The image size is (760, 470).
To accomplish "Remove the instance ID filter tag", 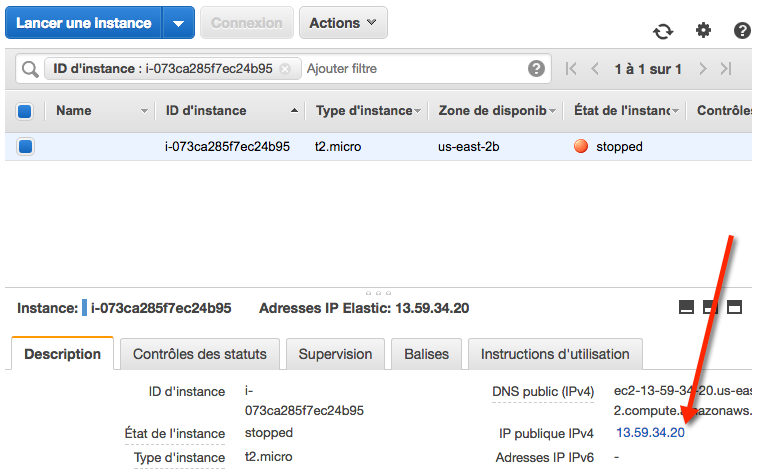I will [x=285, y=69].
